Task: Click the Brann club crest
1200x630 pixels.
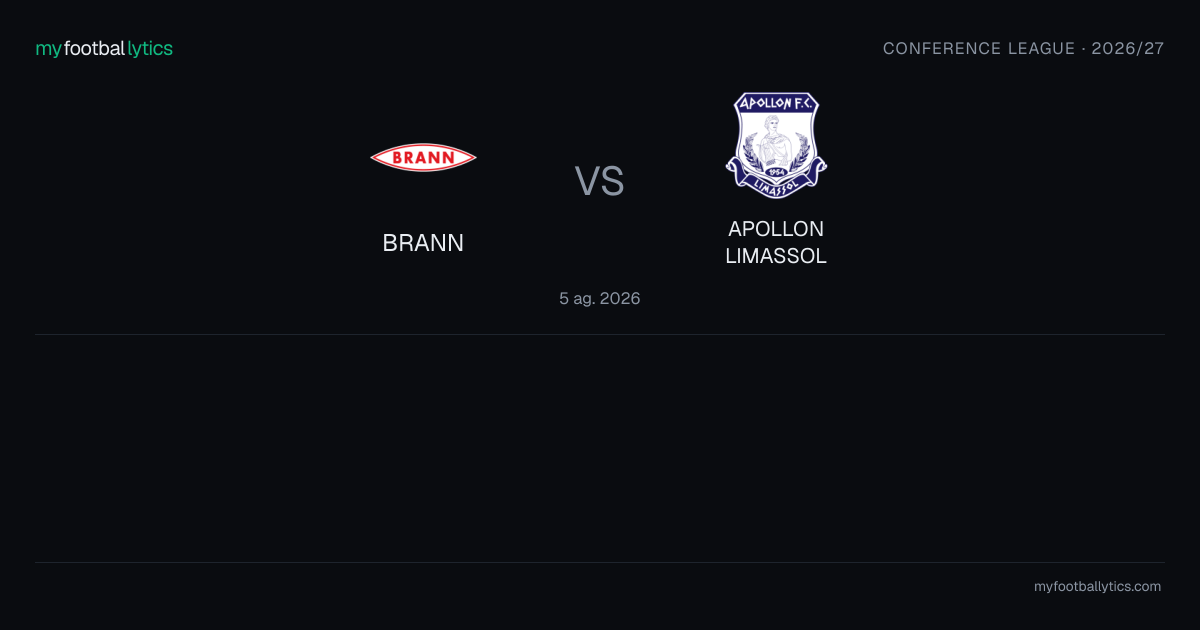Action: pos(423,157)
